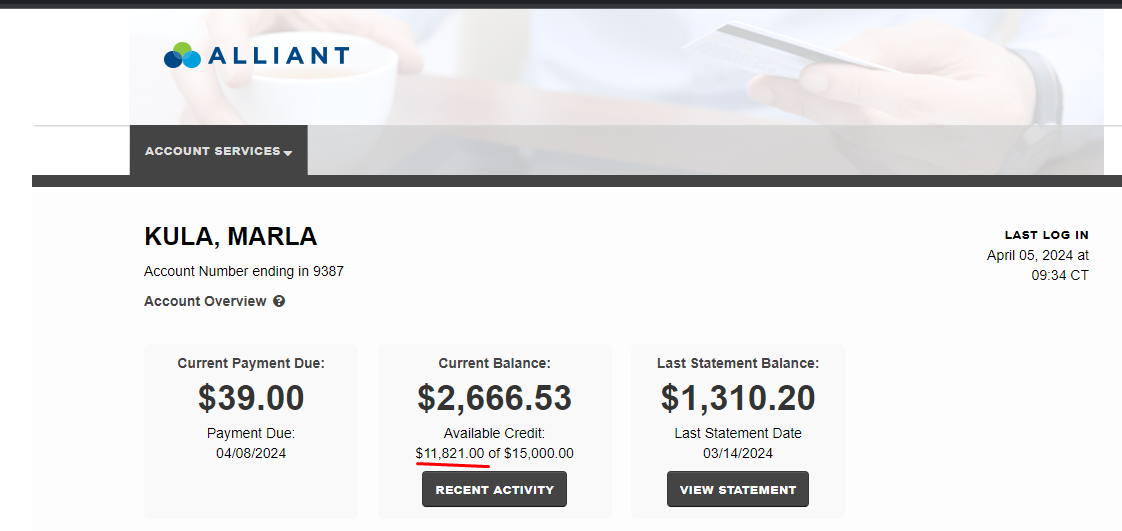This screenshot has height=531, width=1122.
Task: Click the $15,000.00 credit limit figure
Action: [539, 453]
